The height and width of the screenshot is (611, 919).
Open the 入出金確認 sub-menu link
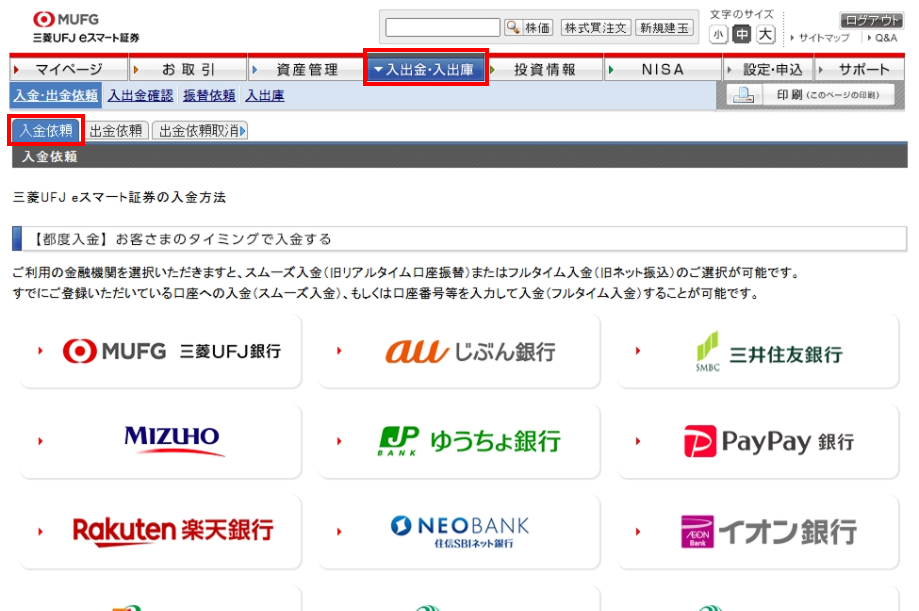[140, 96]
